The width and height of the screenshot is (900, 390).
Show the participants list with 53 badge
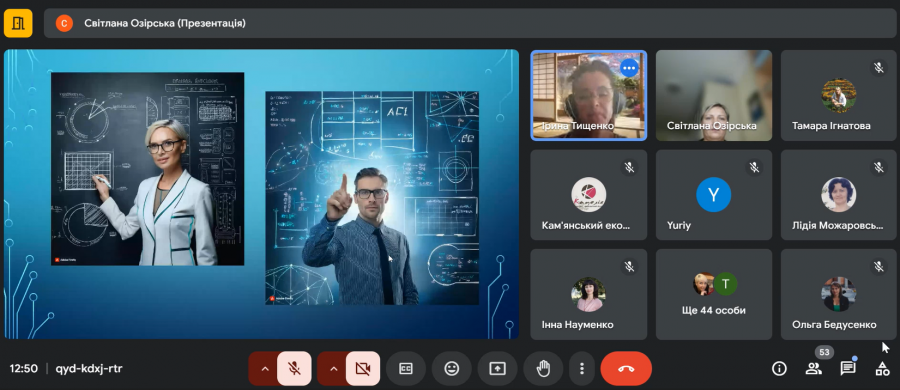click(814, 368)
